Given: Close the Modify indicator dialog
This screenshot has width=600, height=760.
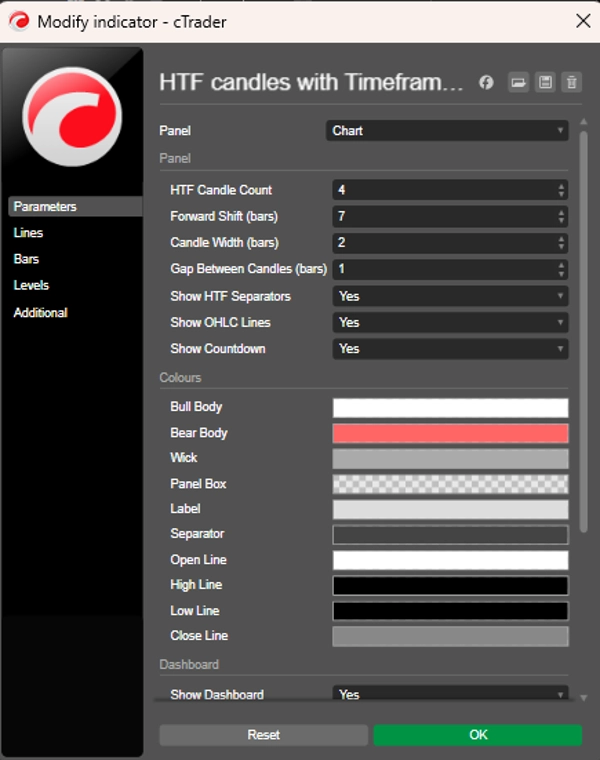Looking at the screenshot, I should [x=582, y=20].
